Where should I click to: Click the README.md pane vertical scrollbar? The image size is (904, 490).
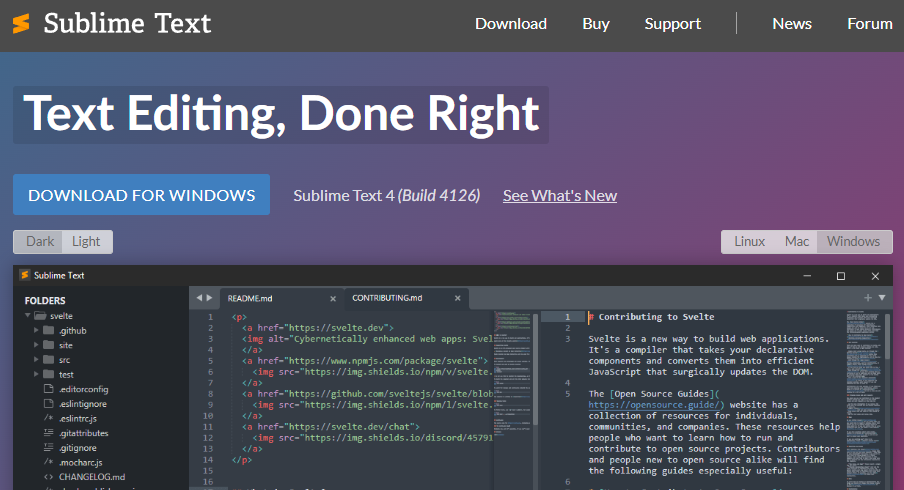pos(535,369)
